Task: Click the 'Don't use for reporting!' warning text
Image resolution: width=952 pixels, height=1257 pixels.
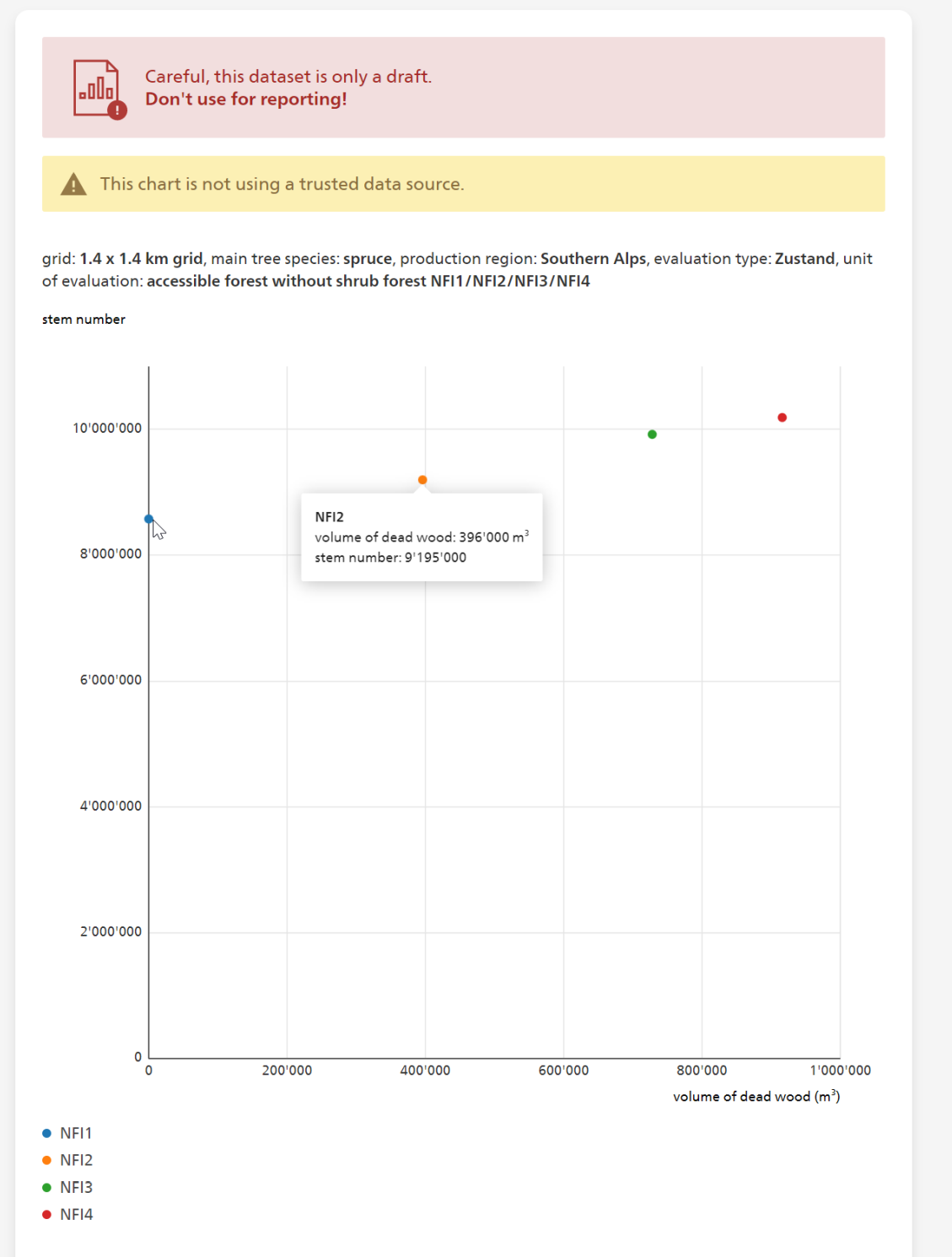Action: tap(248, 98)
